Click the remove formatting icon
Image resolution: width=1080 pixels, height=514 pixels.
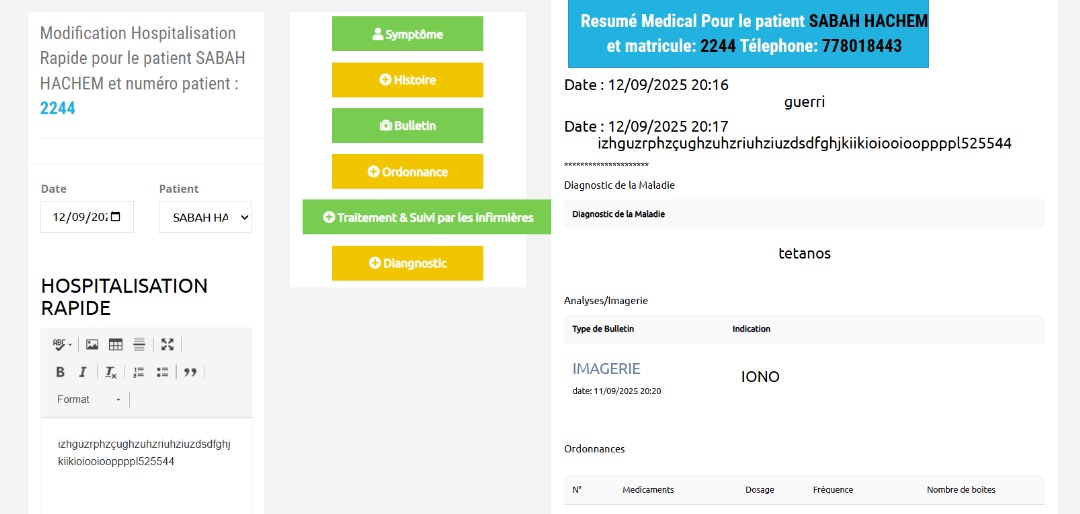coord(111,372)
